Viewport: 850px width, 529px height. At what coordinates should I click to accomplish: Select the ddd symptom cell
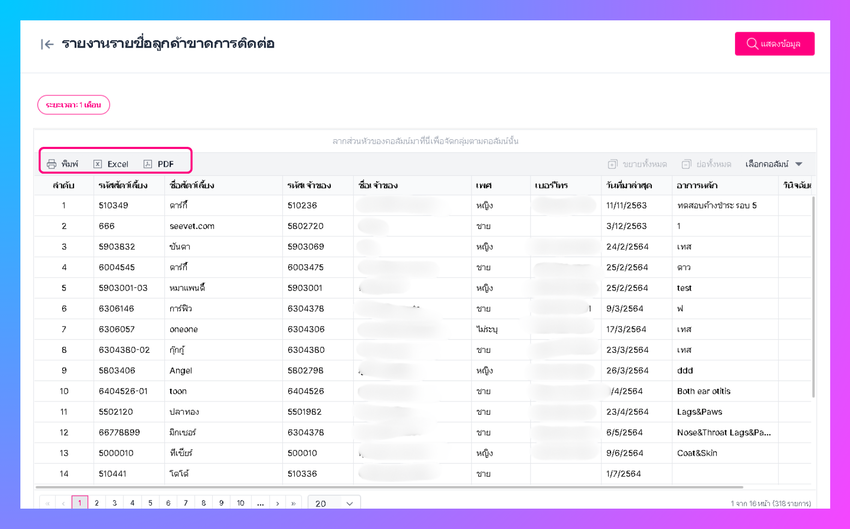tap(725, 370)
